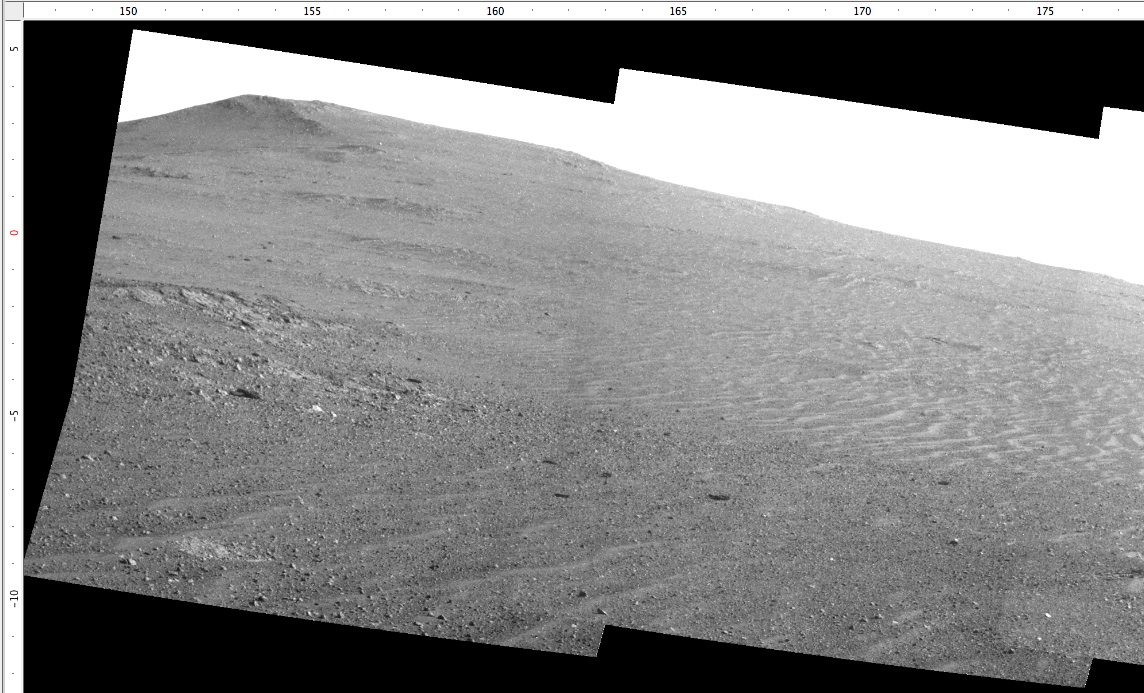Click the -5 mark on the vertical ruler
This screenshot has height=693, width=1144.
click(14, 414)
